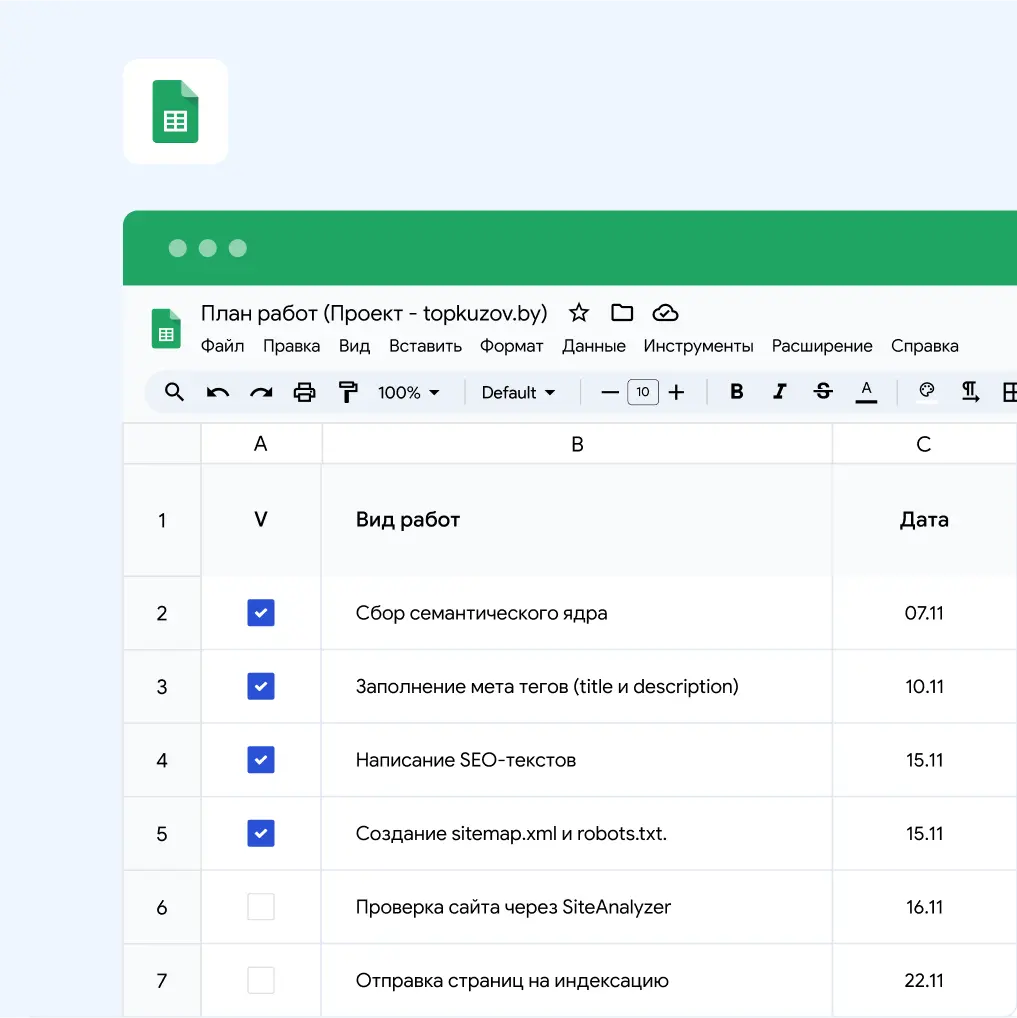Screen dimensions: 1017x1018
Task: Open the zoom level dropdown
Action: (408, 392)
